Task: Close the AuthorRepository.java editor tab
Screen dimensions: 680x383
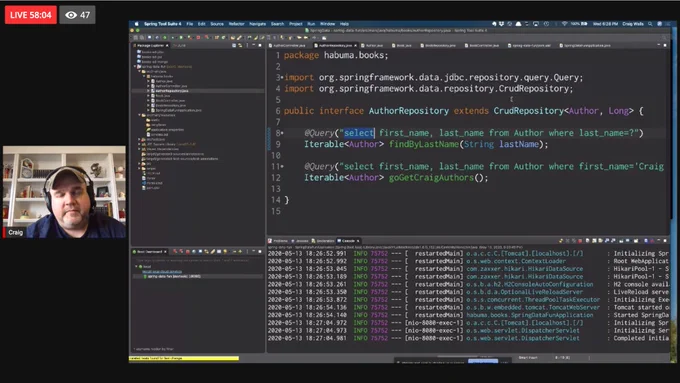Action: click(x=356, y=45)
